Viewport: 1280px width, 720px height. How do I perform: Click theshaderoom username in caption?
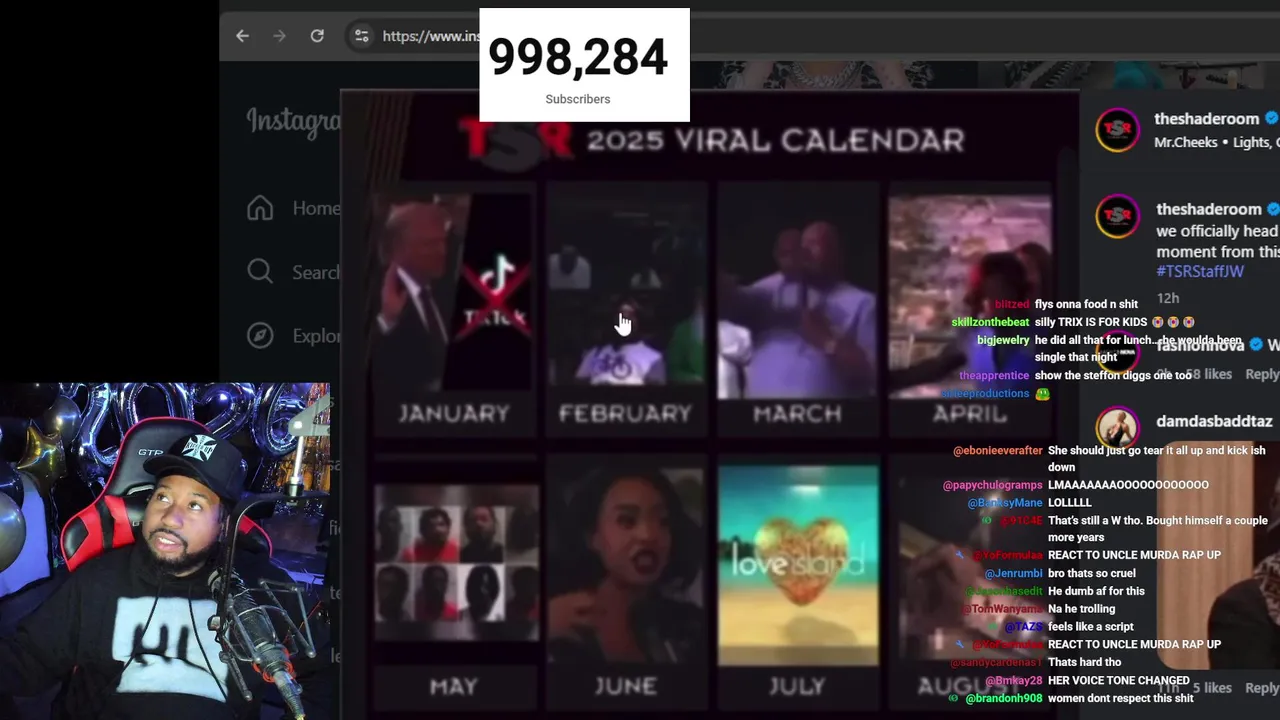tap(1208, 209)
